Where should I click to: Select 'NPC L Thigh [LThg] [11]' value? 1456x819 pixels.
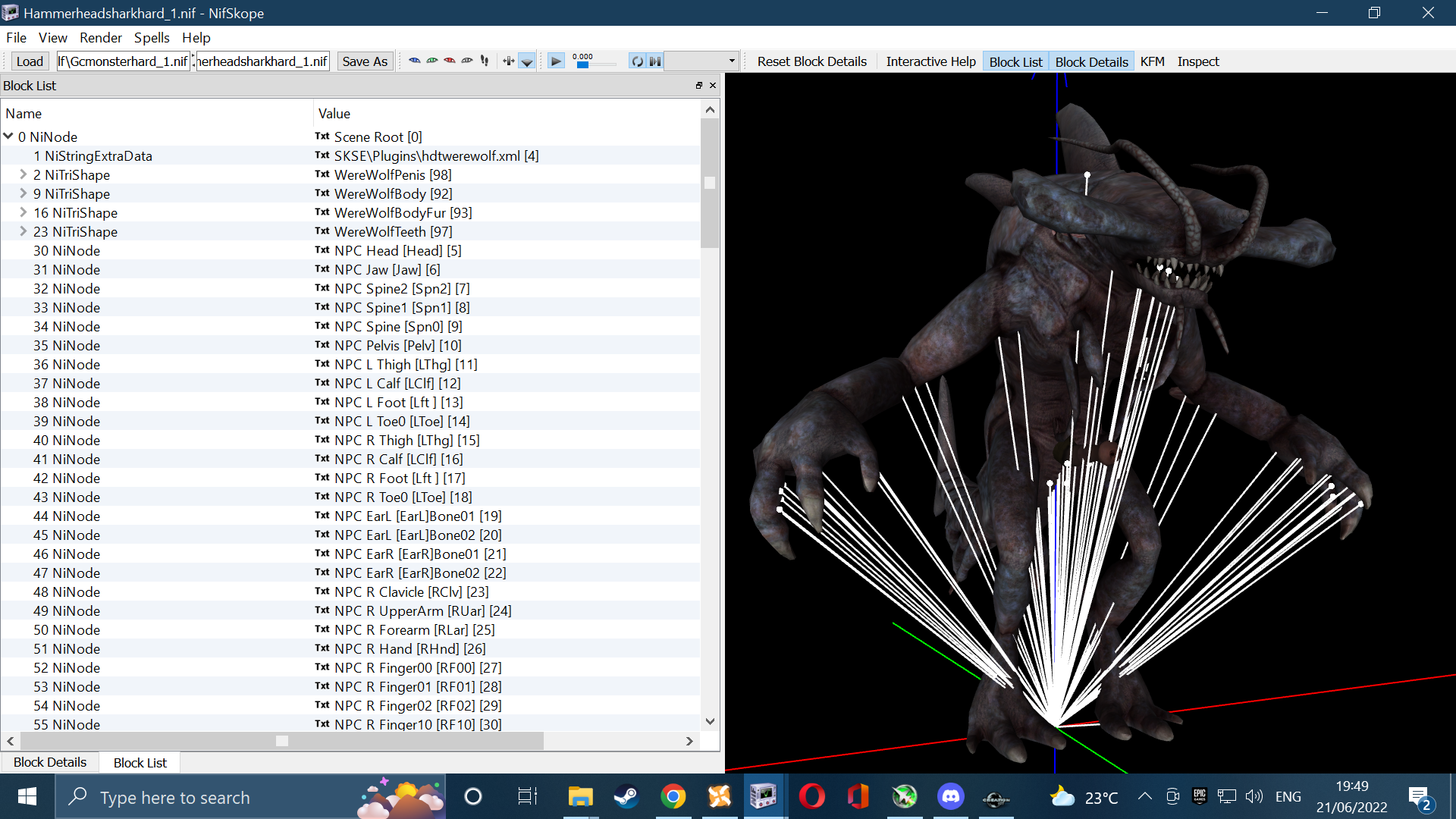pos(406,364)
